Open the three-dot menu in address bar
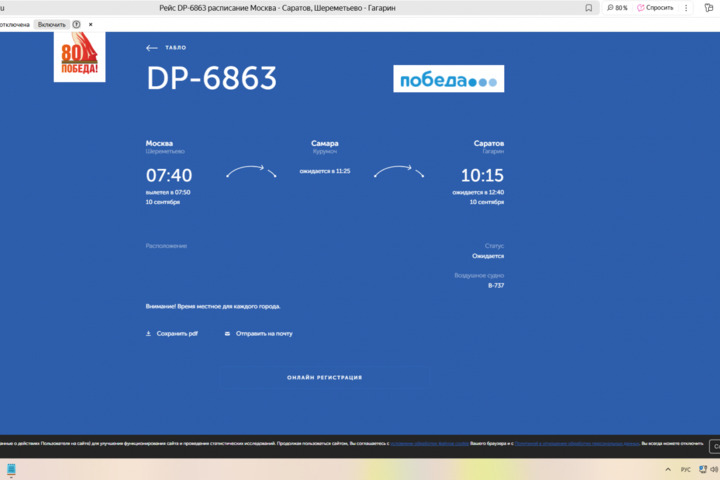The image size is (720, 480). click(686, 8)
